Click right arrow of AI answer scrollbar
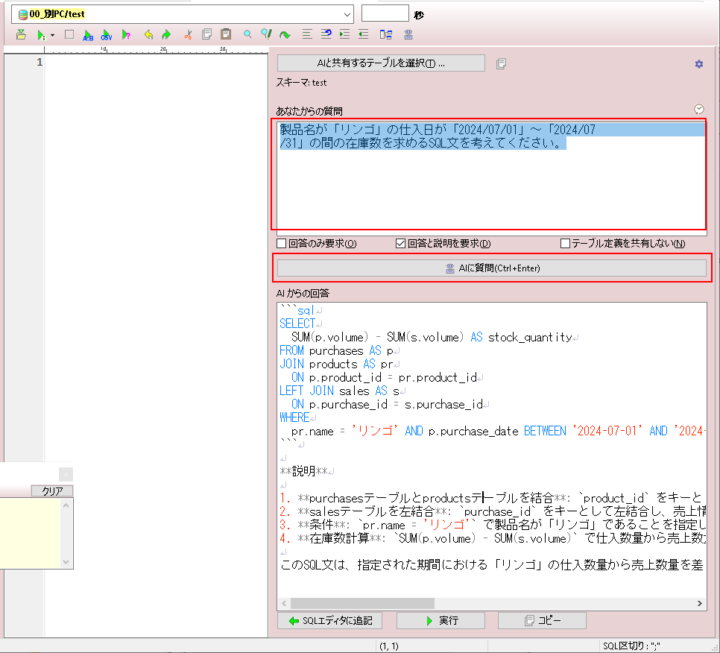Screen dimensions: 720x653 [x=700, y=603]
